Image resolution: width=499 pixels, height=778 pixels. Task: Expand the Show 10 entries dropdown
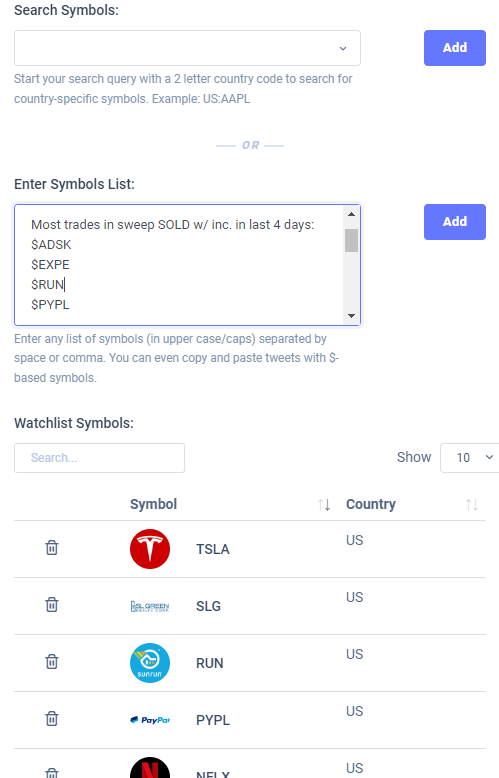tap(469, 457)
